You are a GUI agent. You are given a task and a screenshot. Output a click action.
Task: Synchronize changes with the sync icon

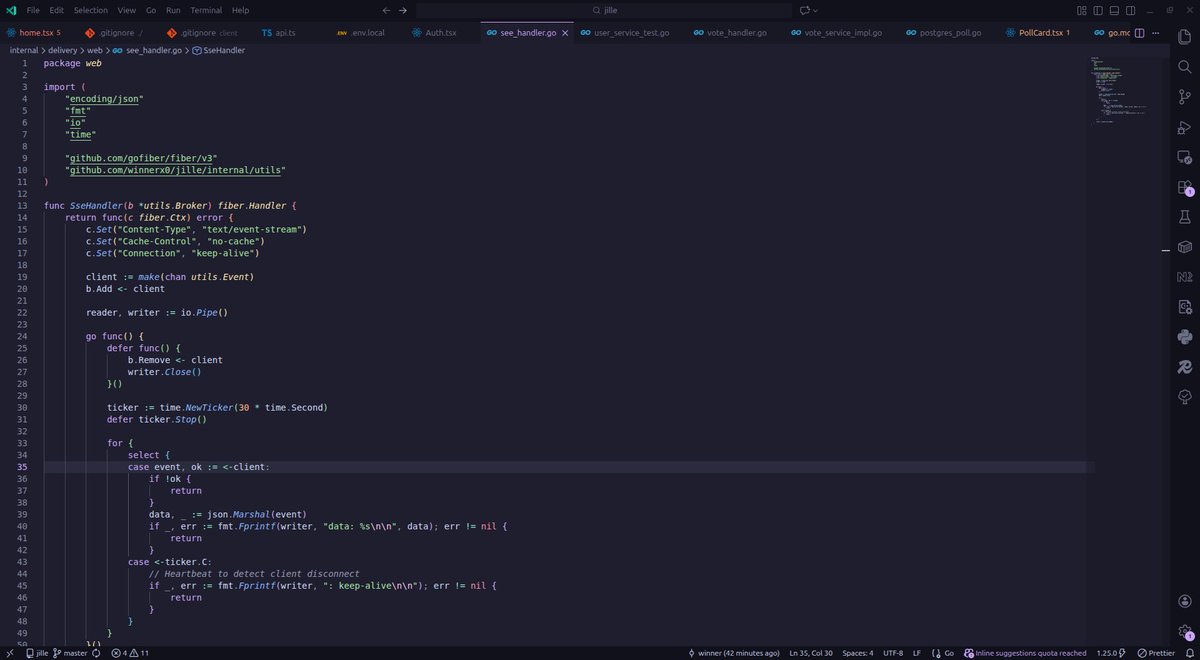(x=96, y=653)
